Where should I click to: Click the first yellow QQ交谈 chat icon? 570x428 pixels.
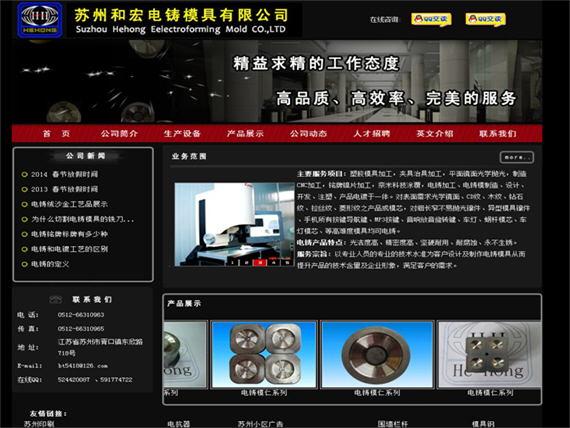431,19
